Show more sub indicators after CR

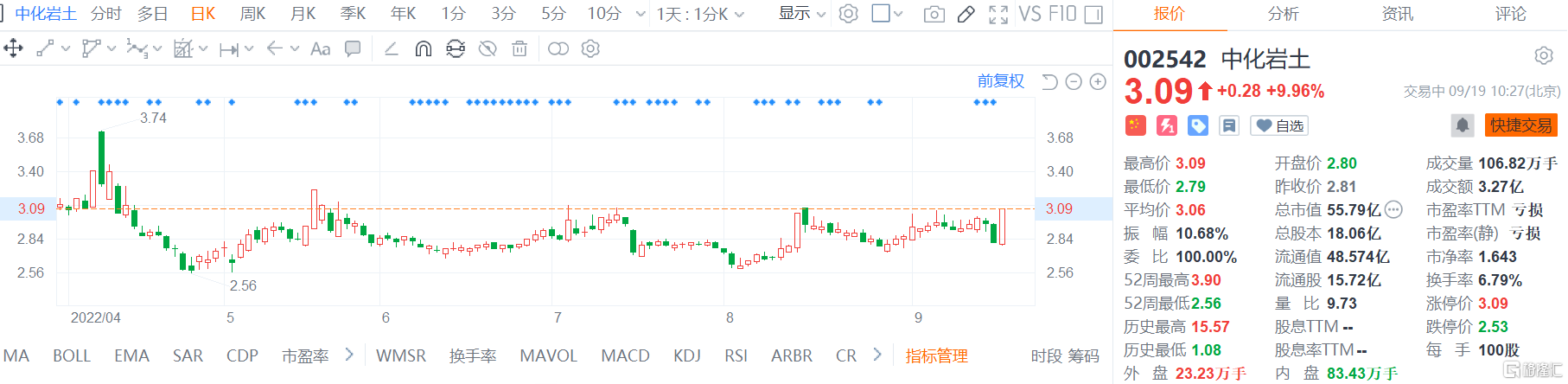[x=877, y=355]
